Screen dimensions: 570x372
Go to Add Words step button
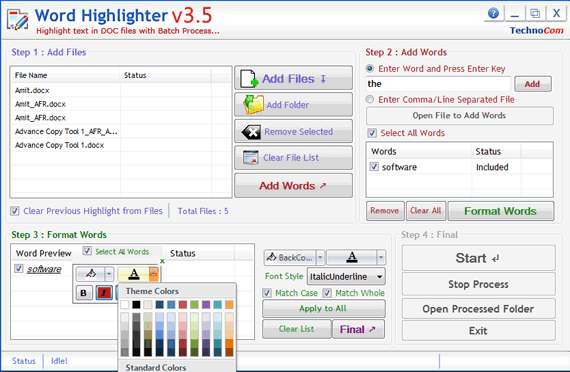(293, 185)
